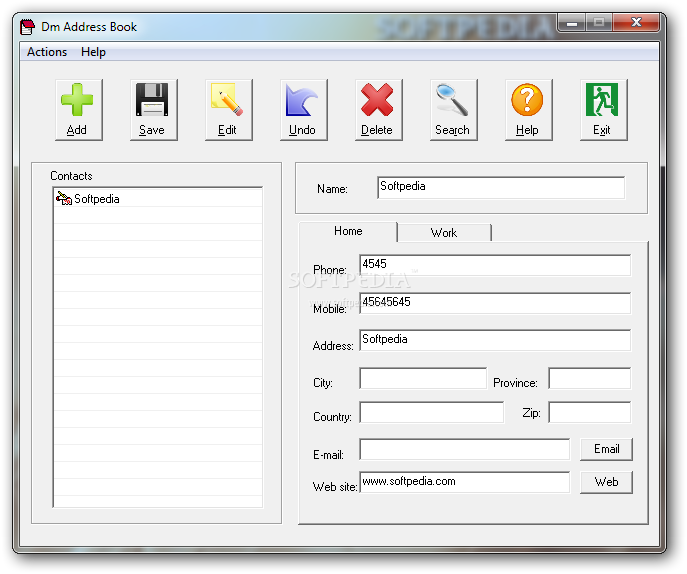Switch to the Work tab
The image size is (687, 574).
[x=444, y=233]
